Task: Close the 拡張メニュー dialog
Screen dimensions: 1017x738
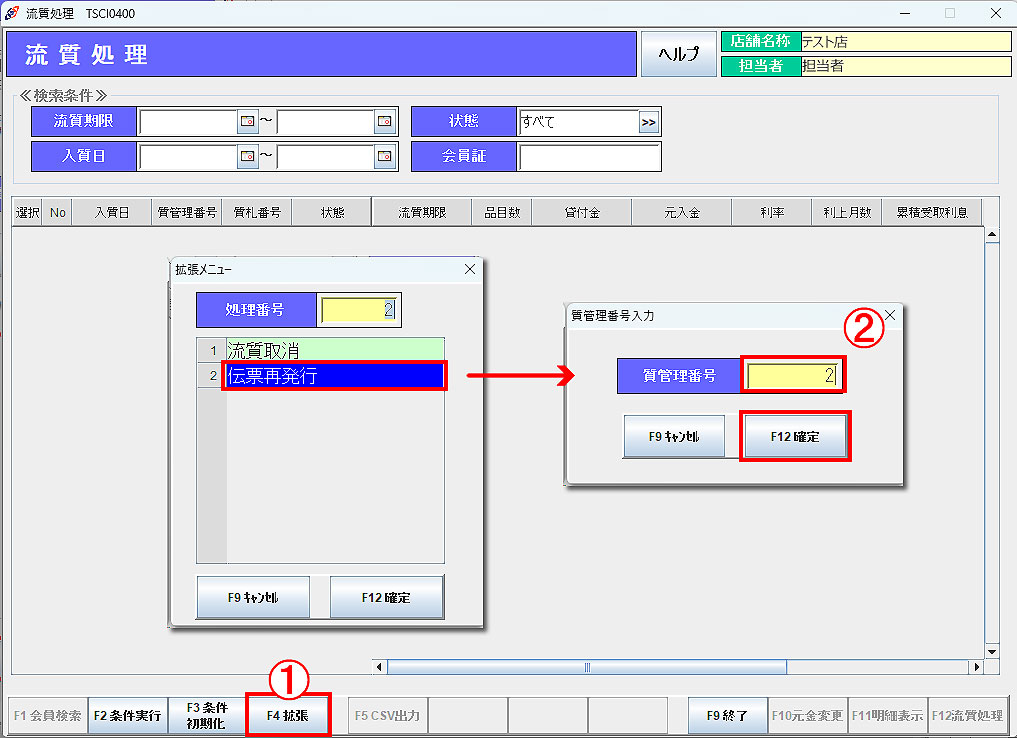Action: 470,269
